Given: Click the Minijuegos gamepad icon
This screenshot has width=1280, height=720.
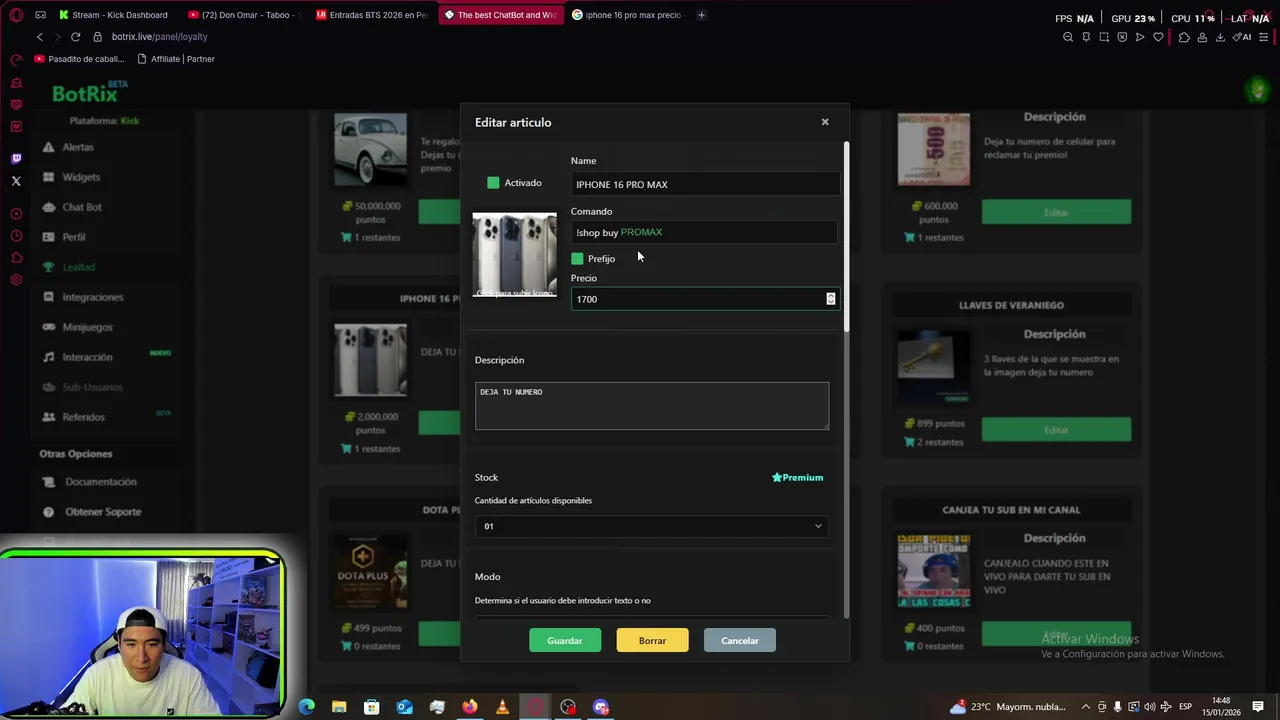Looking at the screenshot, I should 48,327.
